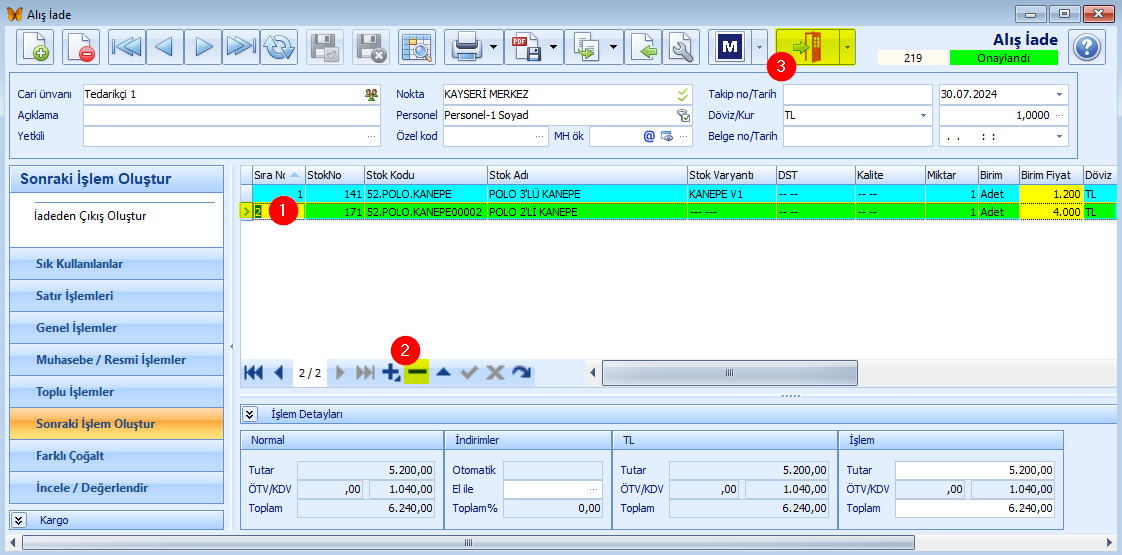The height and width of the screenshot is (555, 1122).
Task: Click the Açıklama input field
Action: pos(232,115)
